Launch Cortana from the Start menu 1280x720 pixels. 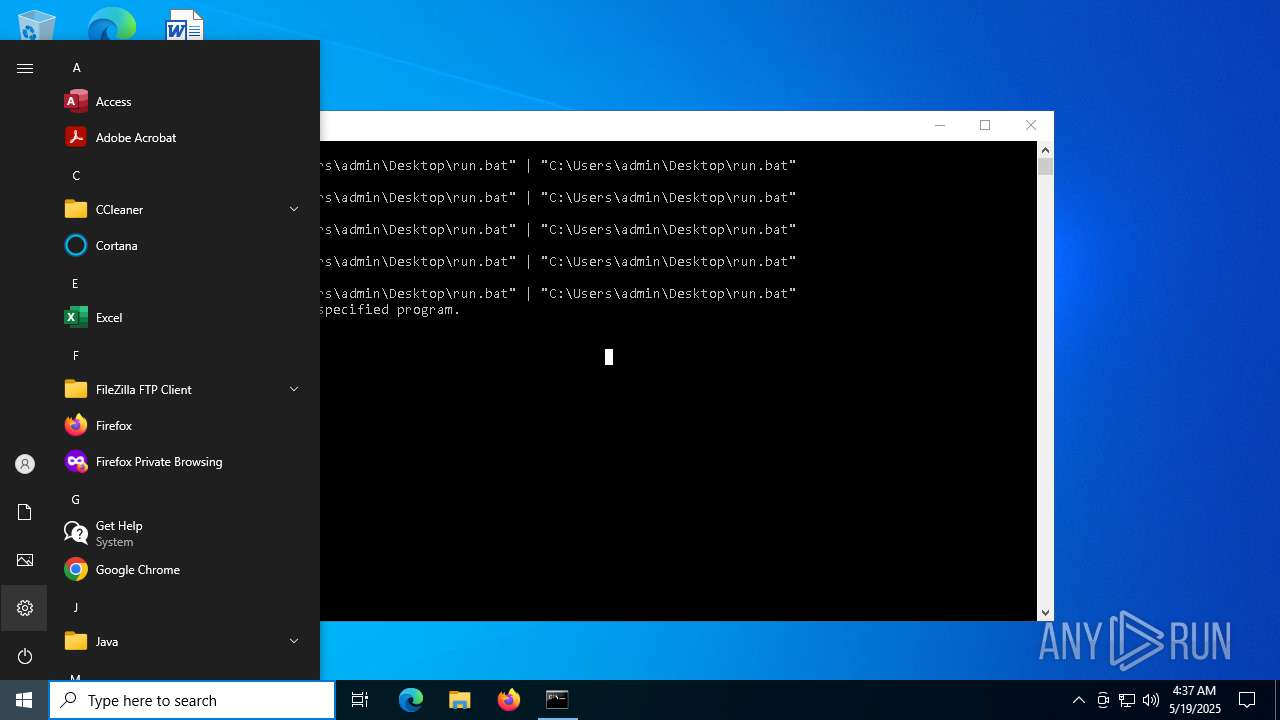click(184, 246)
